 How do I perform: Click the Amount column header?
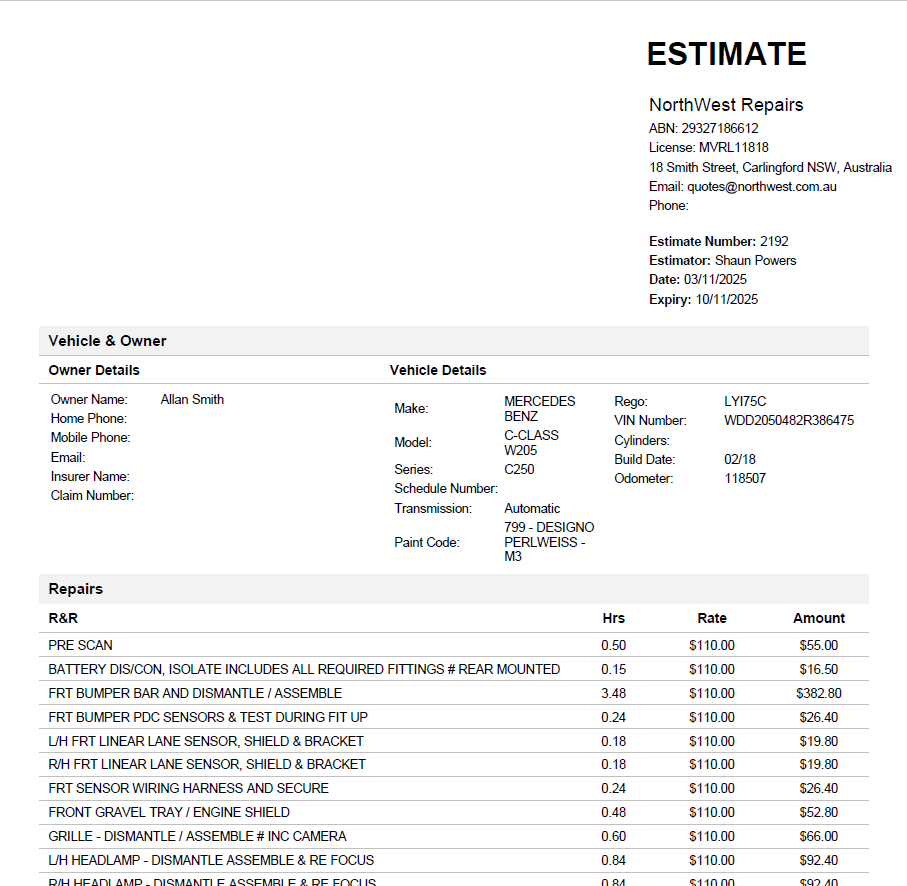tap(818, 618)
